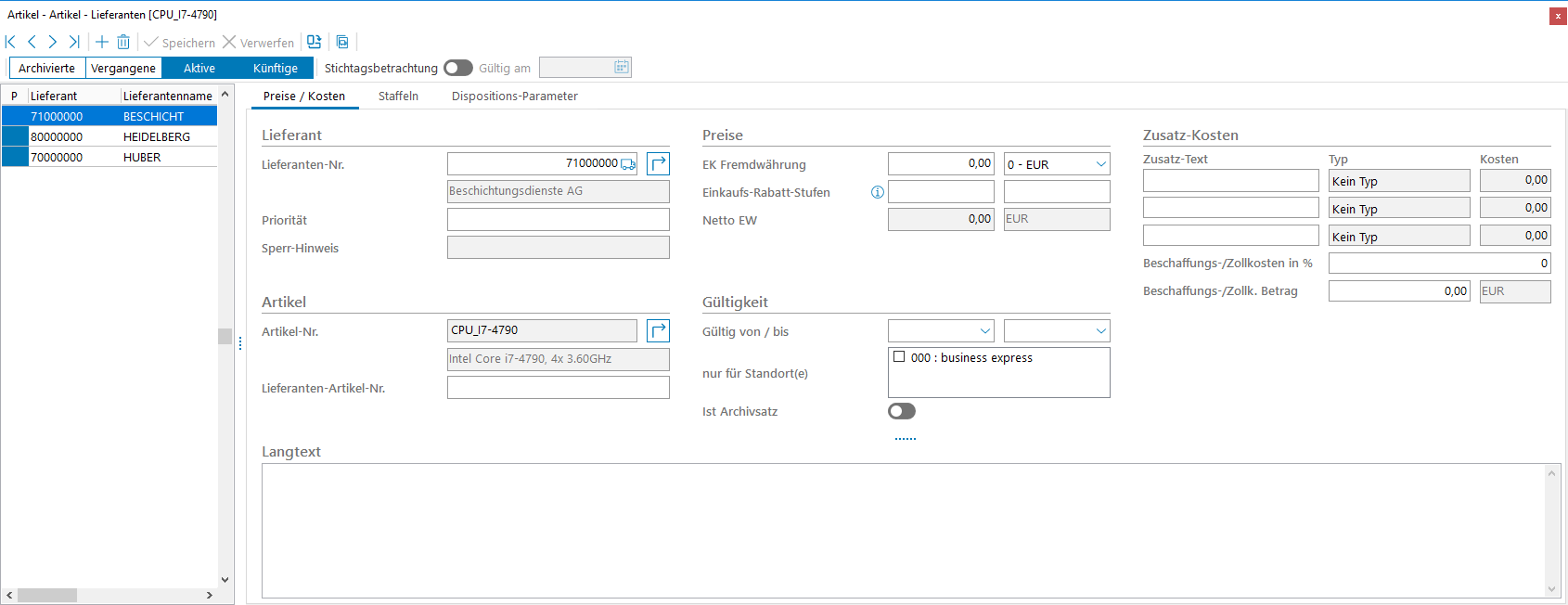Viewport: 1568px width, 605px height.
Task: Go to the previous record arrow
Action: (x=32, y=42)
